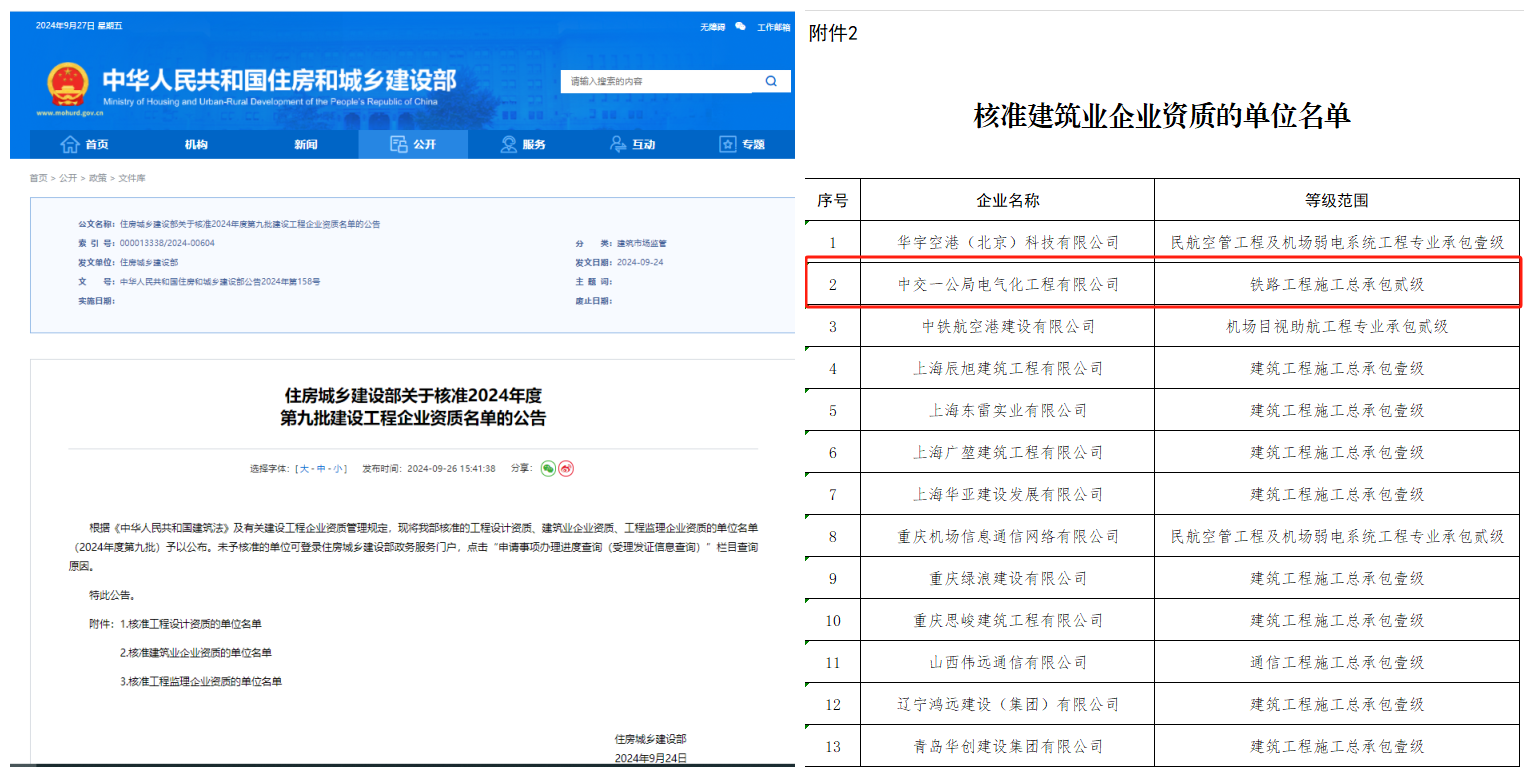Image resolution: width=1534 pixels, height=777 pixels.
Task: Click the WeChat icon in top bar
Action: (x=741, y=26)
